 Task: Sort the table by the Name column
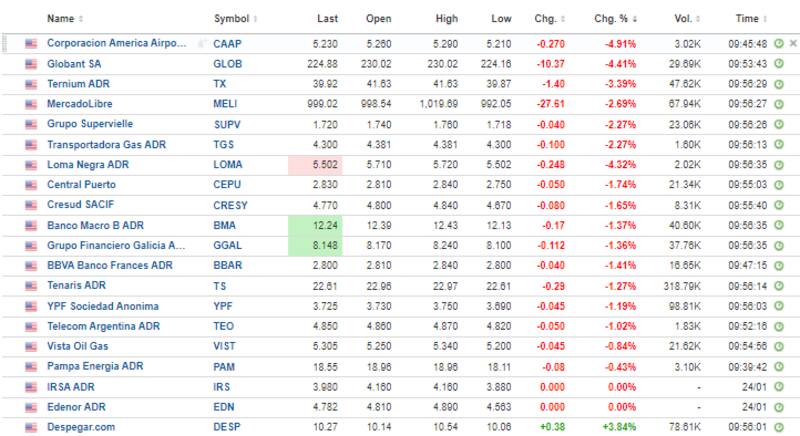coord(64,18)
